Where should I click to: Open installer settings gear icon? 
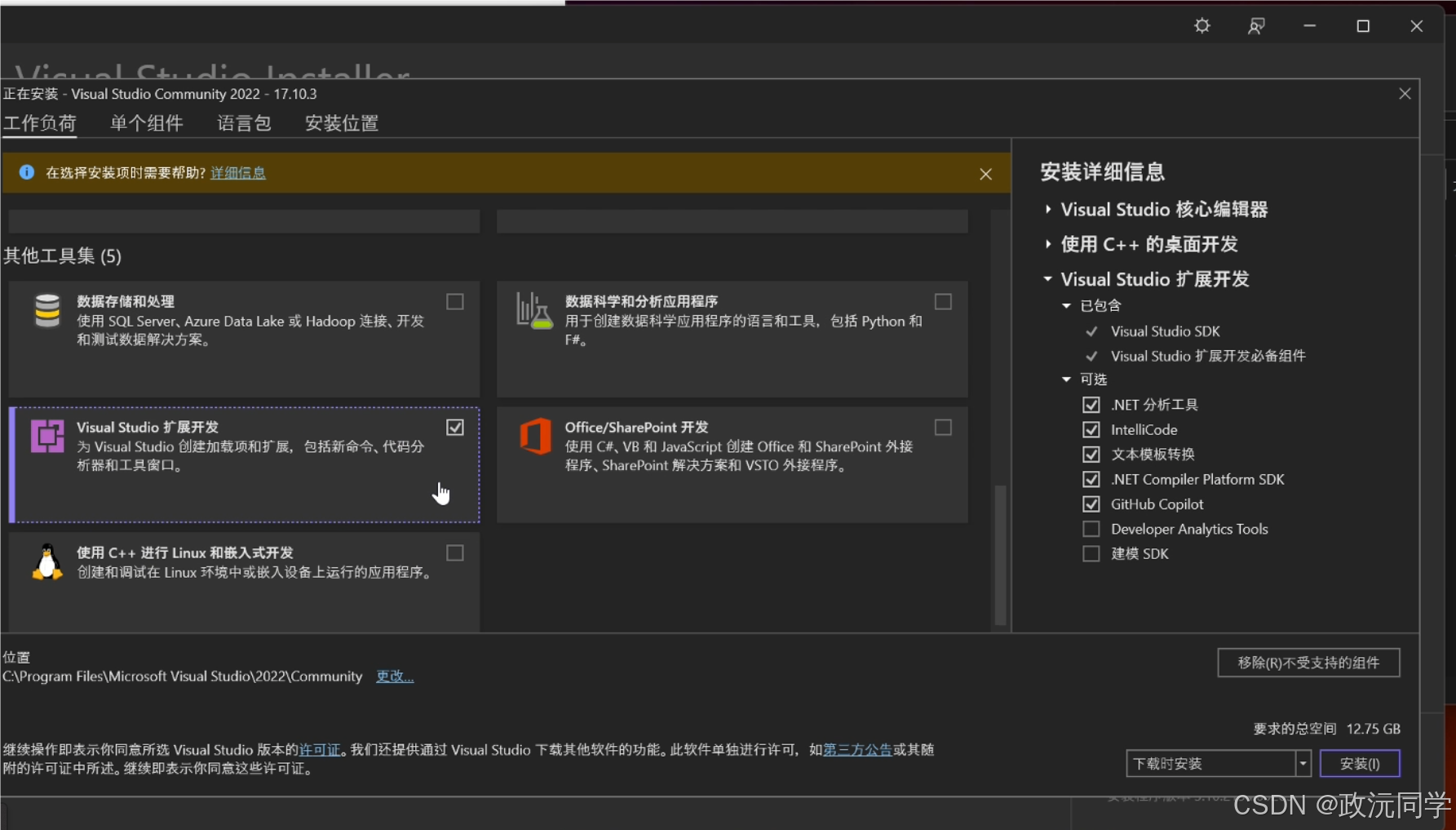pyautogui.click(x=1202, y=26)
